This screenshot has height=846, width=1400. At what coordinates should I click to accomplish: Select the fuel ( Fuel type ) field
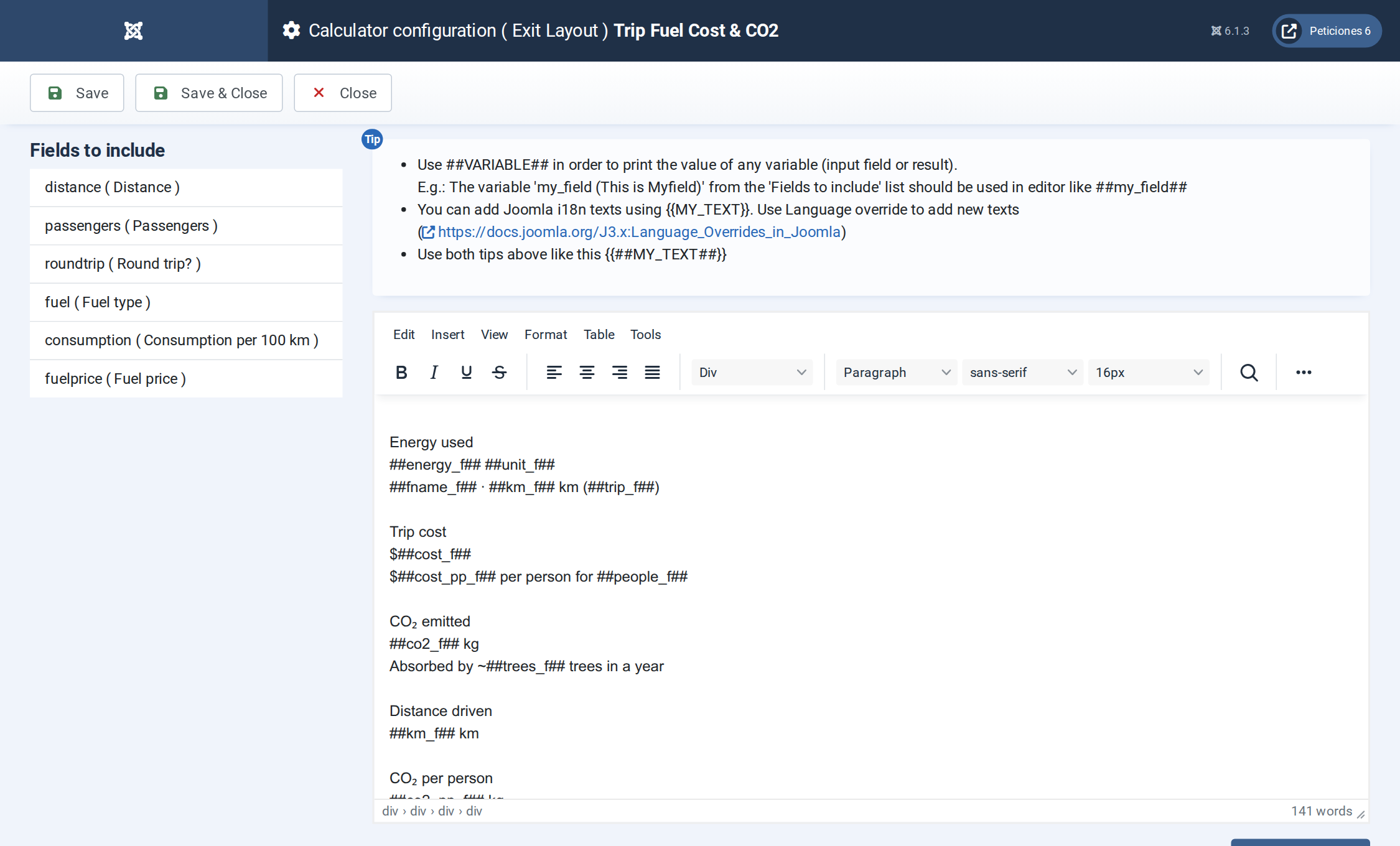pos(186,302)
